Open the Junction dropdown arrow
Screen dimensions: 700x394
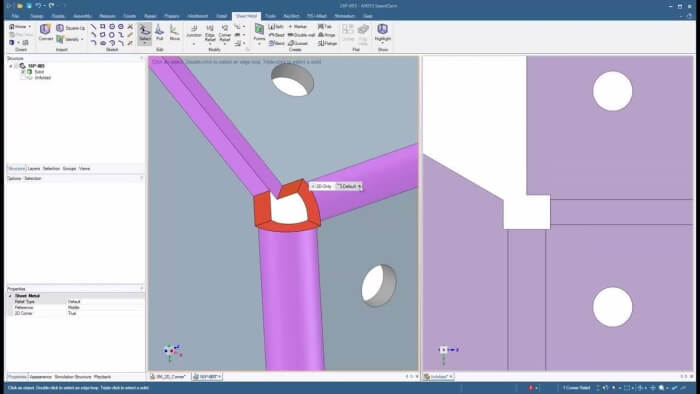click(x=194, y=44)
